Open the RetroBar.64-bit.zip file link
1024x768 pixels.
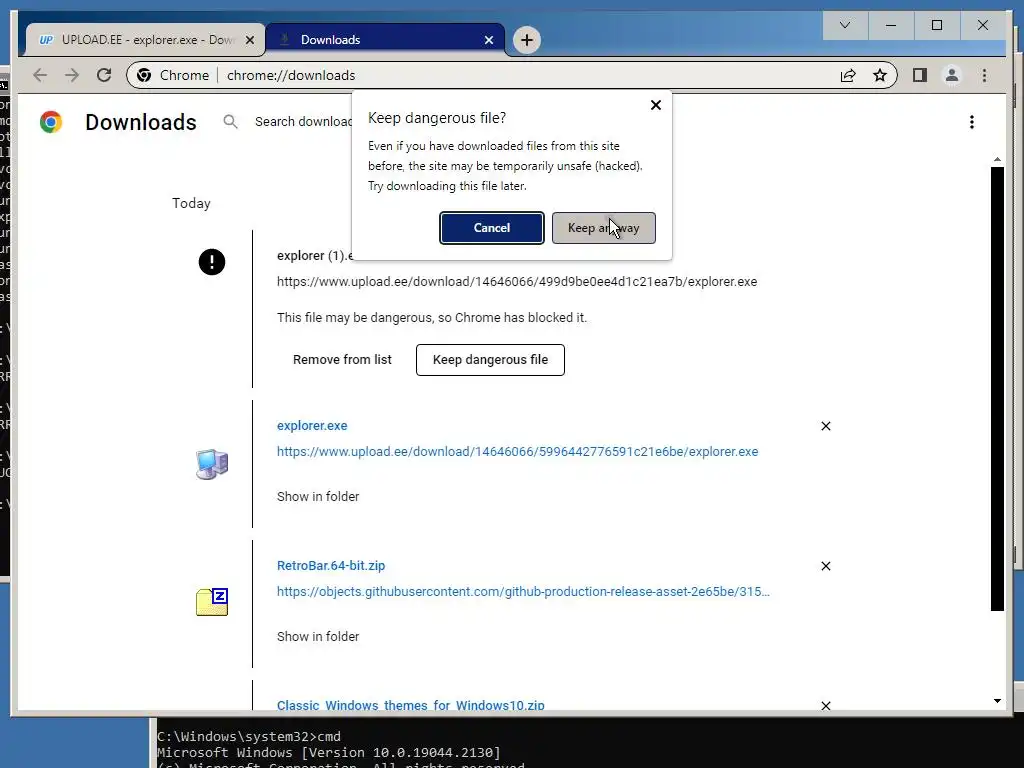331,566
